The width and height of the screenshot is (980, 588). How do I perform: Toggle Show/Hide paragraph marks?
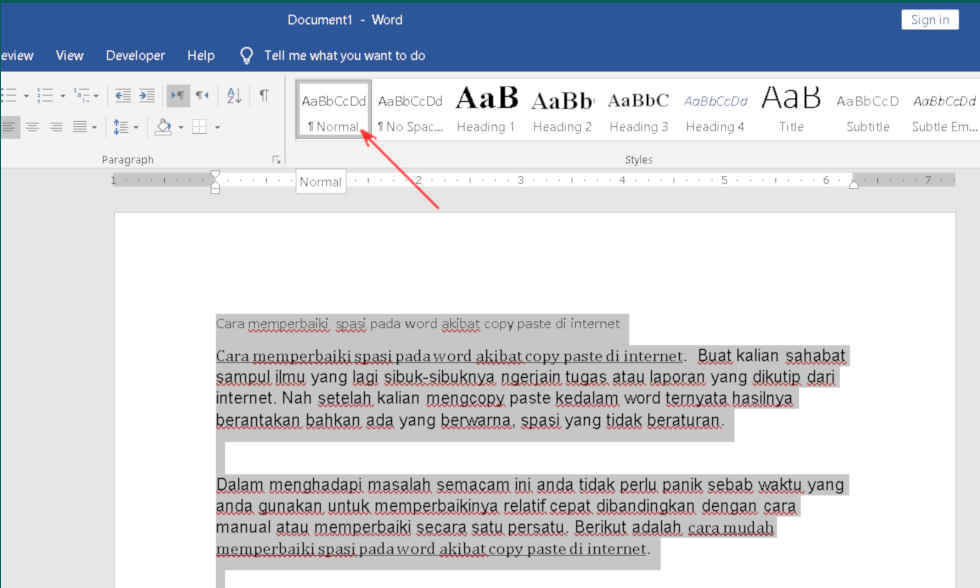coord(264,96)
